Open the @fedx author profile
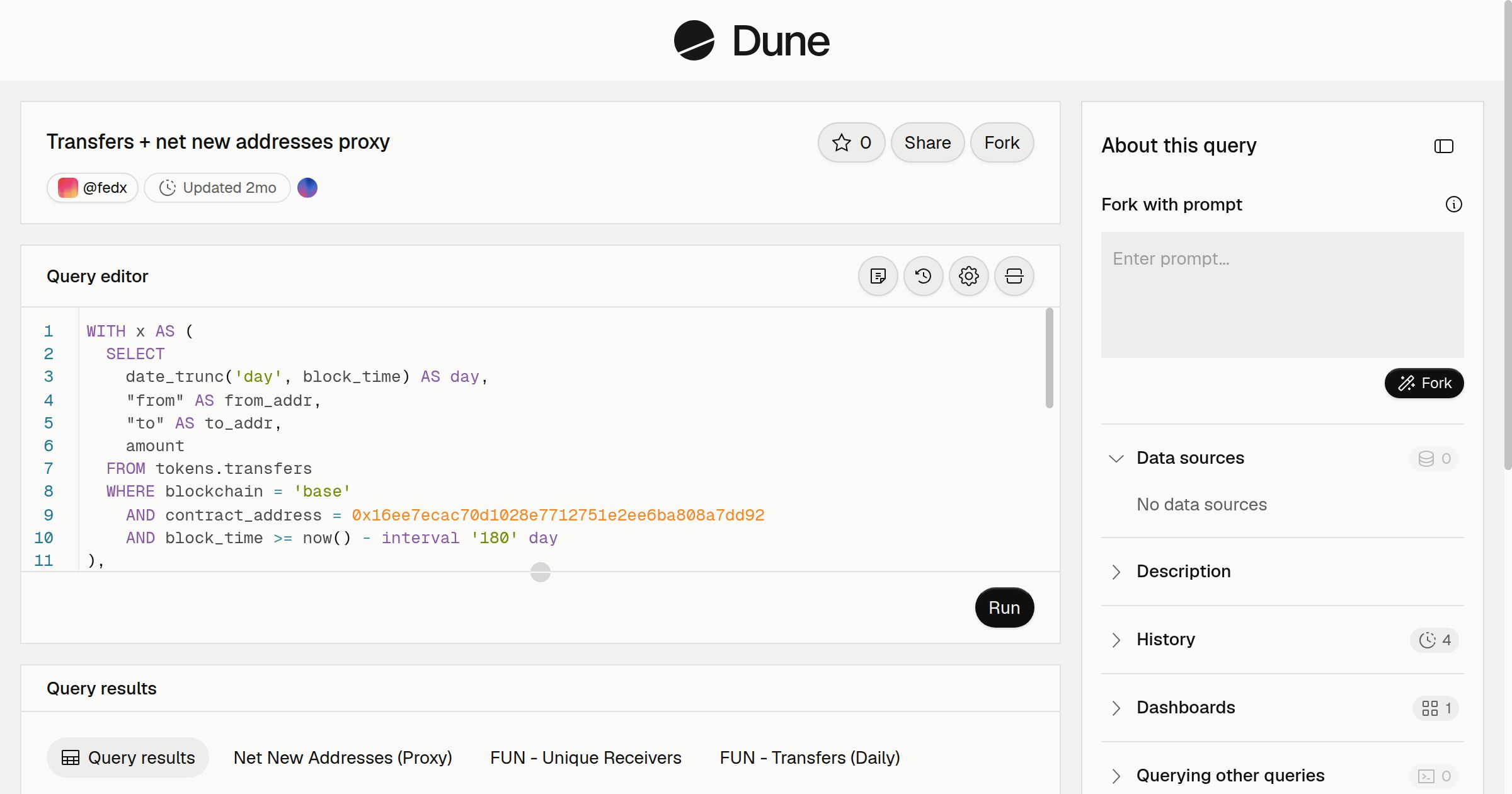 (93, 188)
